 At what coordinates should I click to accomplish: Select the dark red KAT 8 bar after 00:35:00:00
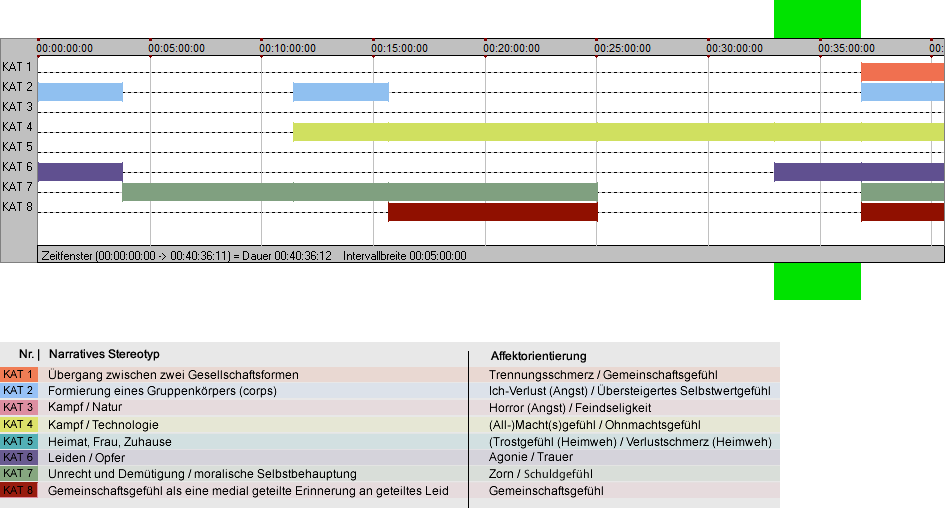pos(902,212)
